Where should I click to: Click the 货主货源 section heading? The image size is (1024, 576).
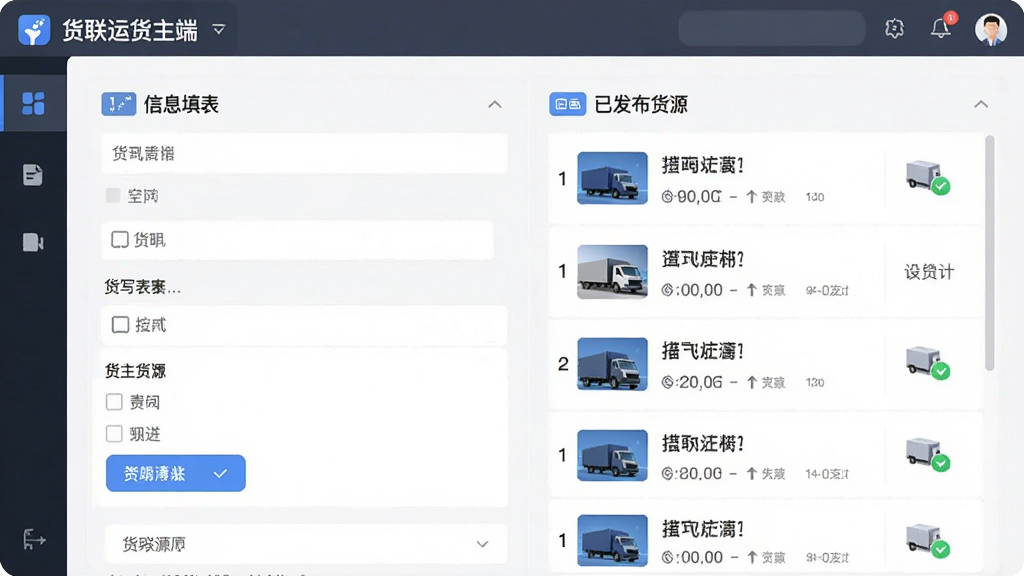pos(135,371)
